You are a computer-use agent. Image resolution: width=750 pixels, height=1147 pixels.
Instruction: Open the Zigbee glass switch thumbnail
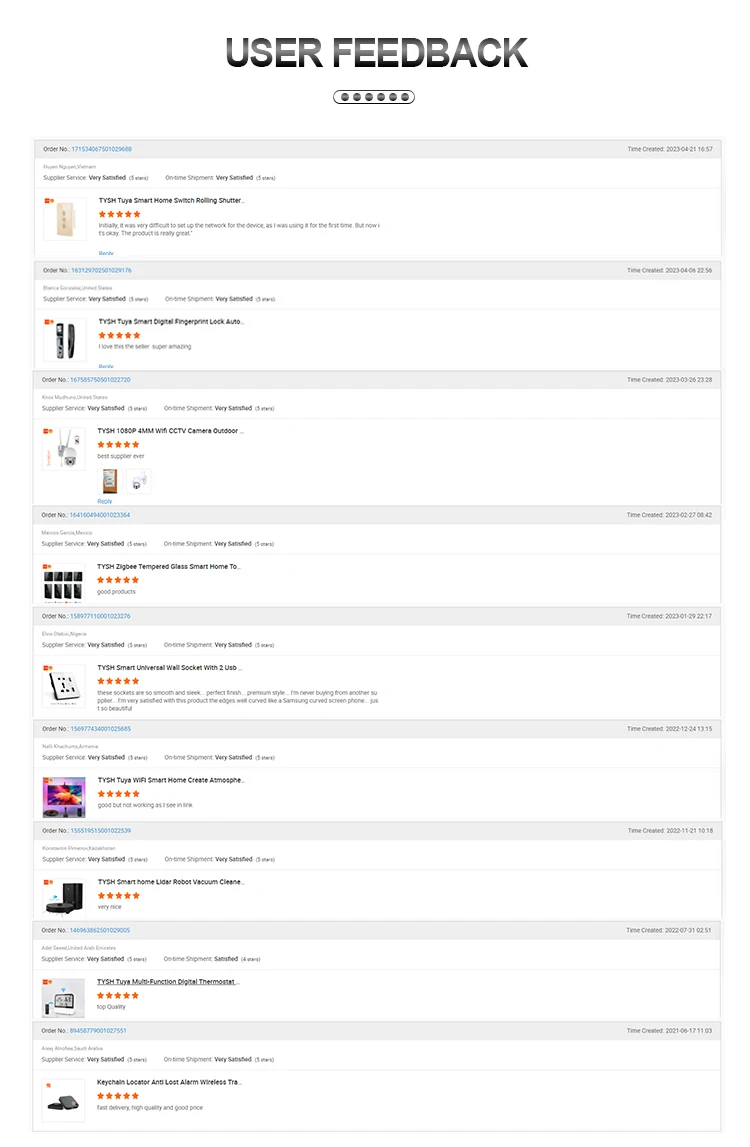click(63, 582)
